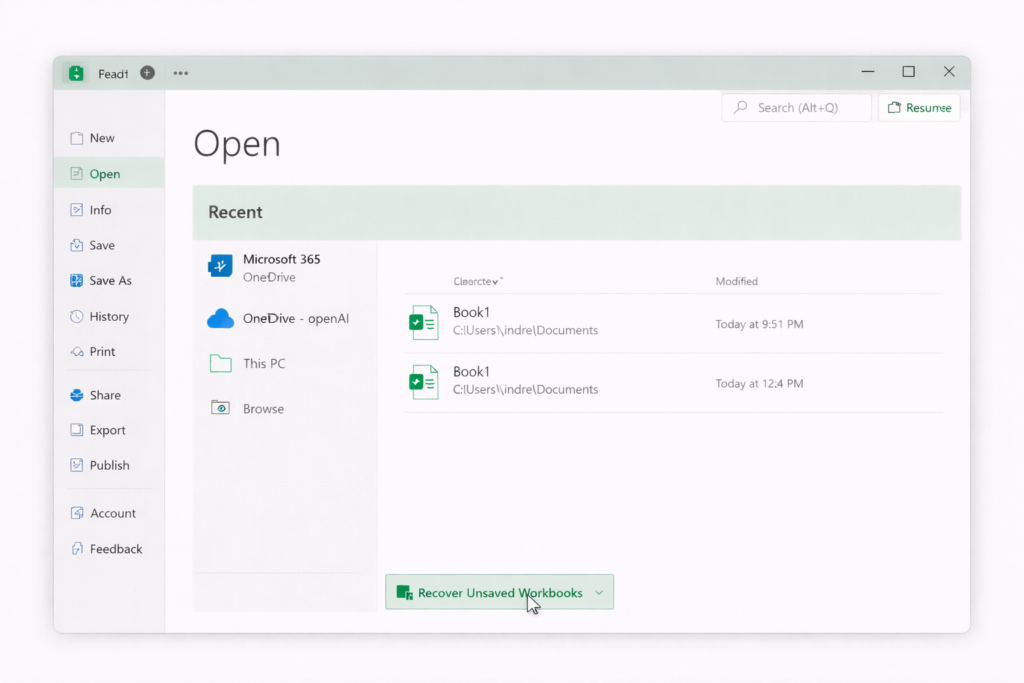The image size is (1024, 683).
Task: Select Print in the sidebar
Action: [x=109, y=351]
